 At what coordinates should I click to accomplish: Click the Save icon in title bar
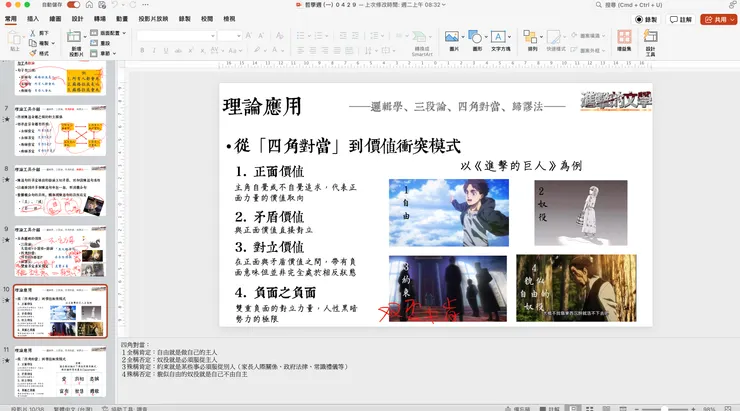pos(102,5)
